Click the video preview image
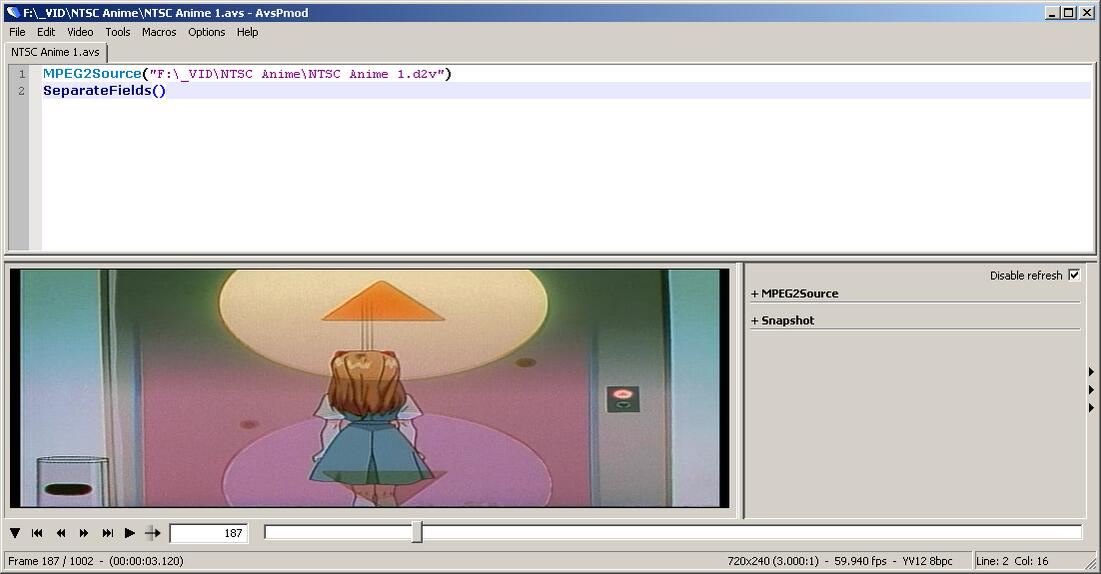Viewport: 1101px width, 574px height. tap(369, 388)
